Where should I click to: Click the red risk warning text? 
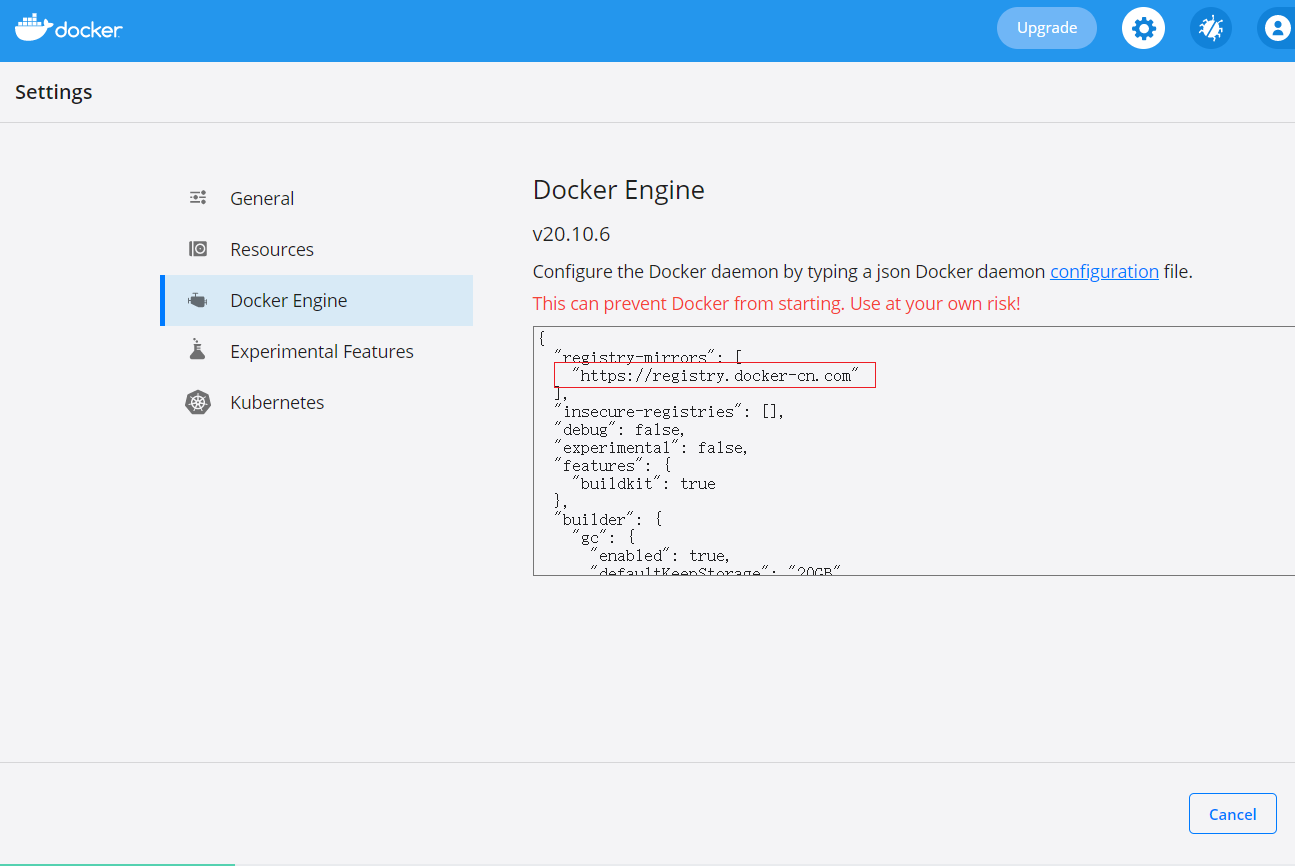(x=777, y=303)
